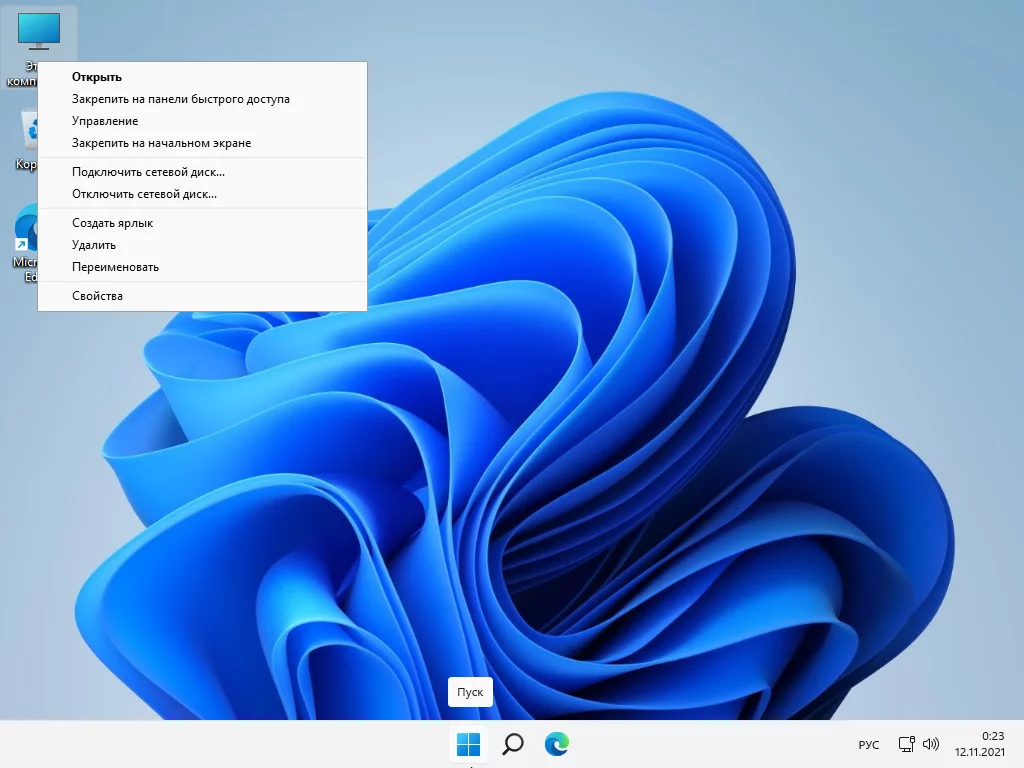Choose "Создать ярлык" from the menu

click(112, 223)
